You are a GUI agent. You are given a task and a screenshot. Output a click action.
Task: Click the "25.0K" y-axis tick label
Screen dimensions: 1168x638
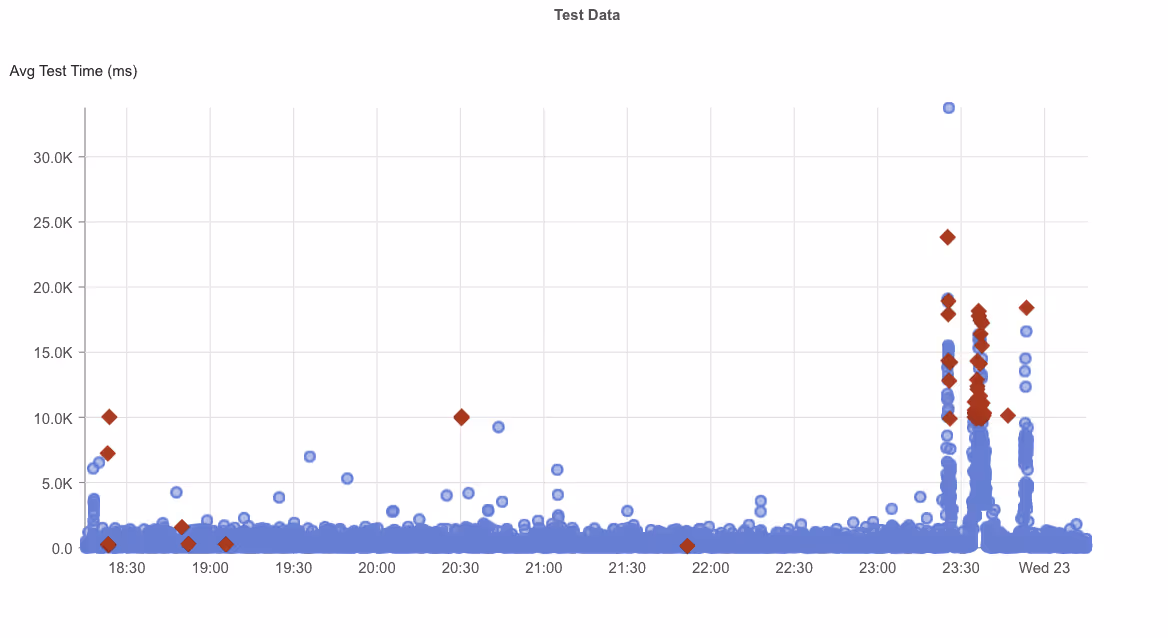click(53, 223)
